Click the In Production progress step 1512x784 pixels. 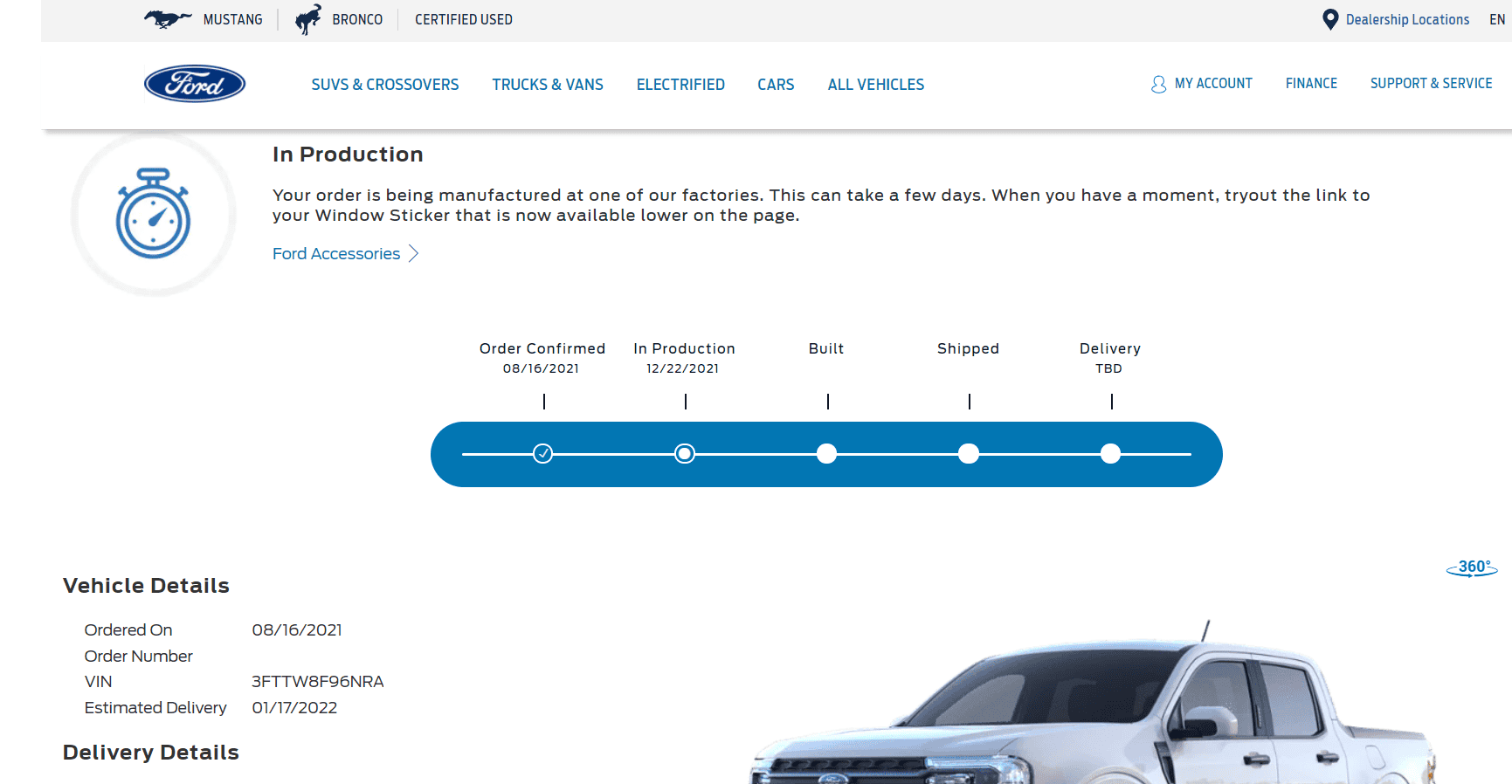(685, 454)
